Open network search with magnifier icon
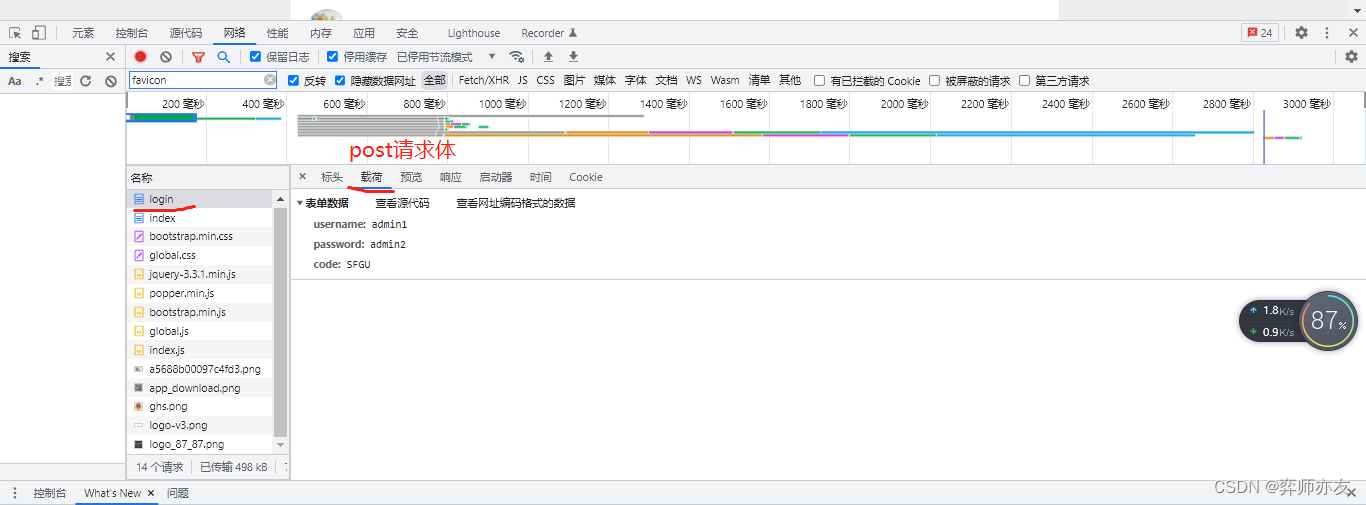The height and width of the screenshot is (505, 1366). (224, 57)
